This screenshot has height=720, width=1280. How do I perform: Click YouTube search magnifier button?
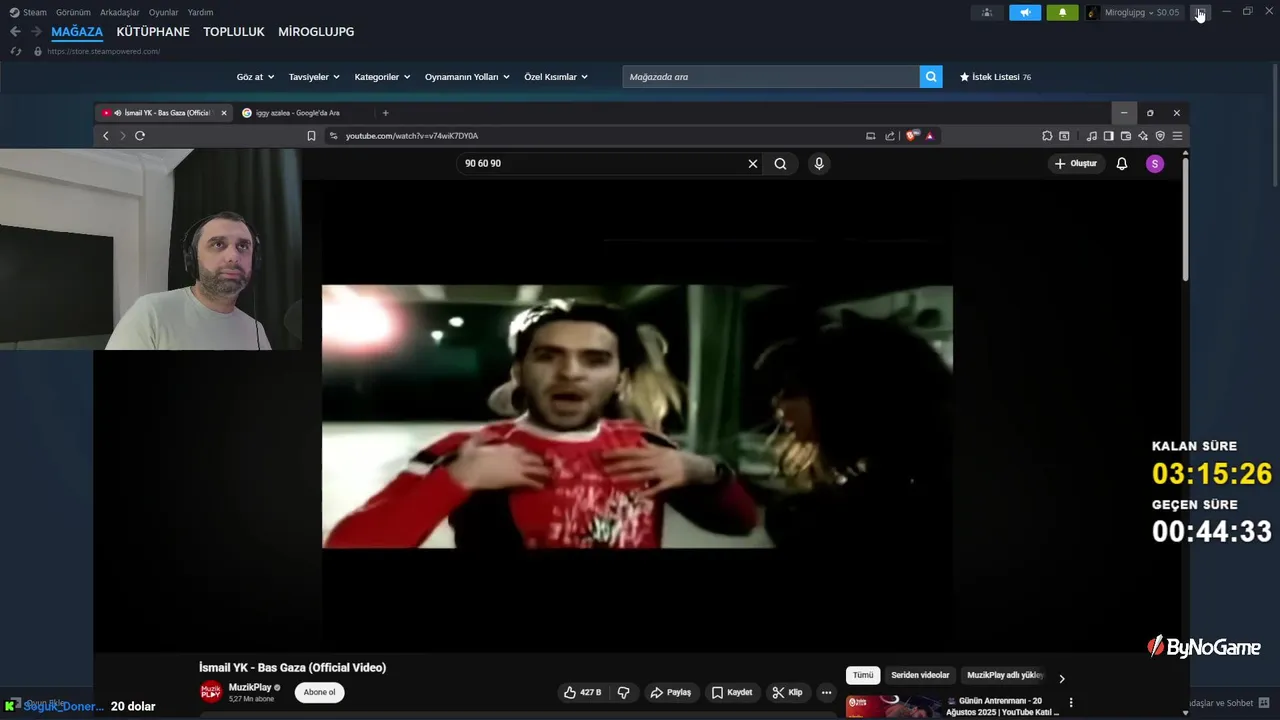point(780,164)
